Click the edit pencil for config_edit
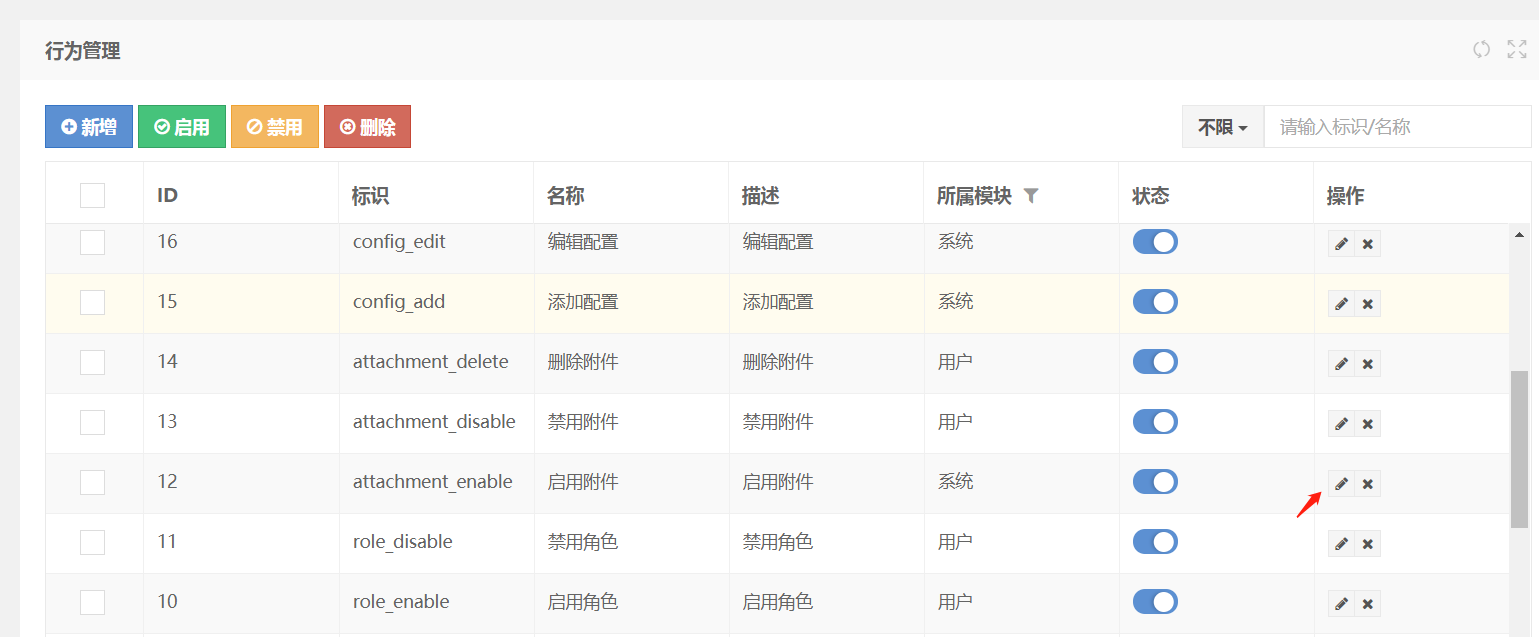Screen dimensions: 1539x637 [x=1341, y=243]
